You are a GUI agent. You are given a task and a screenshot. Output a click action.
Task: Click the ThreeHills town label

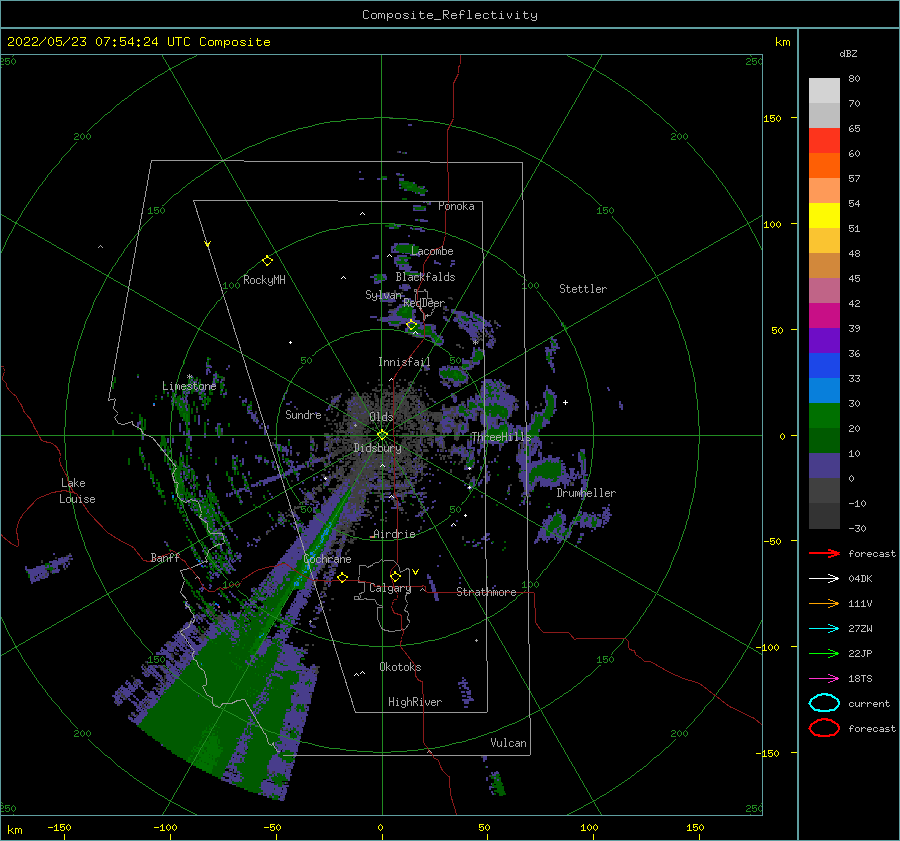[x=501, y=437]
